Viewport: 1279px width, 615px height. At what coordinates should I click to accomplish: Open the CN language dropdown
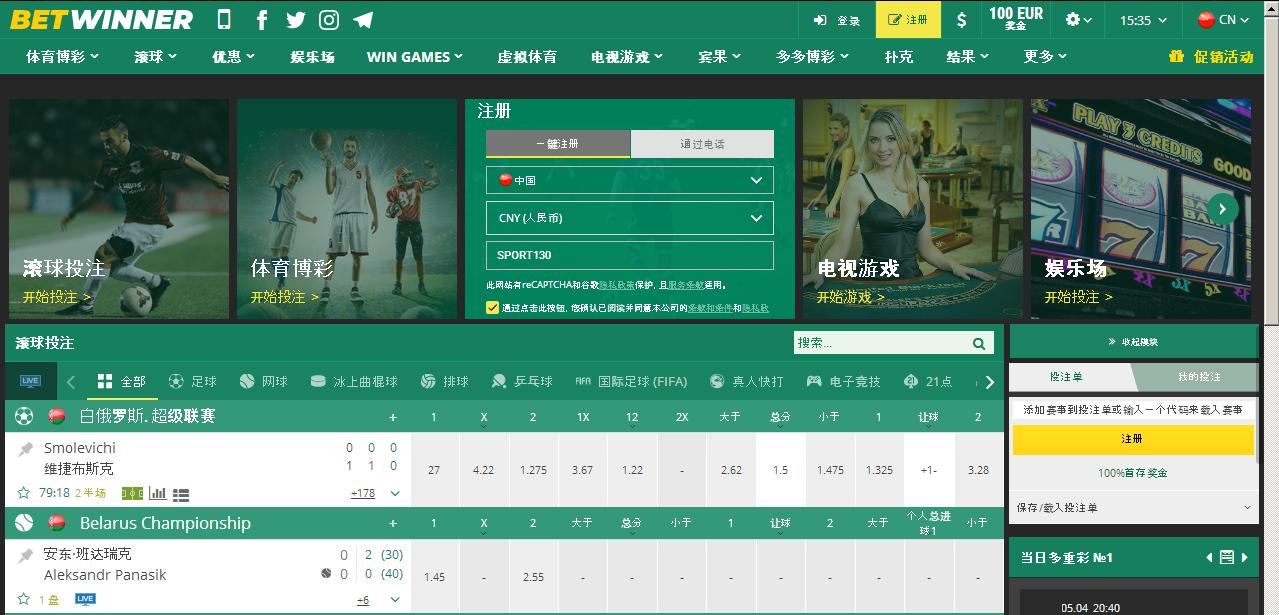point(1225,19)
